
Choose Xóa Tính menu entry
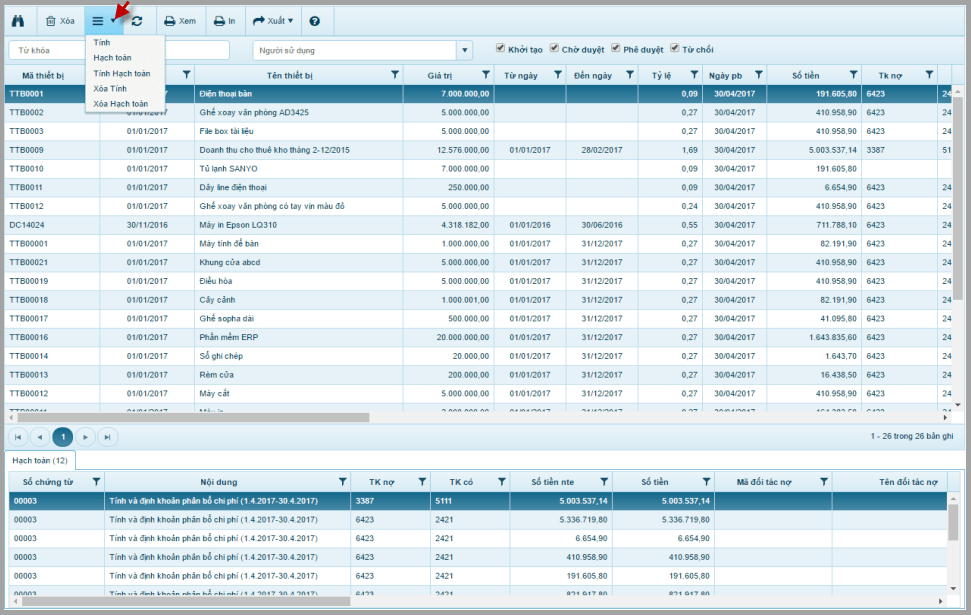tap(110, 89)
